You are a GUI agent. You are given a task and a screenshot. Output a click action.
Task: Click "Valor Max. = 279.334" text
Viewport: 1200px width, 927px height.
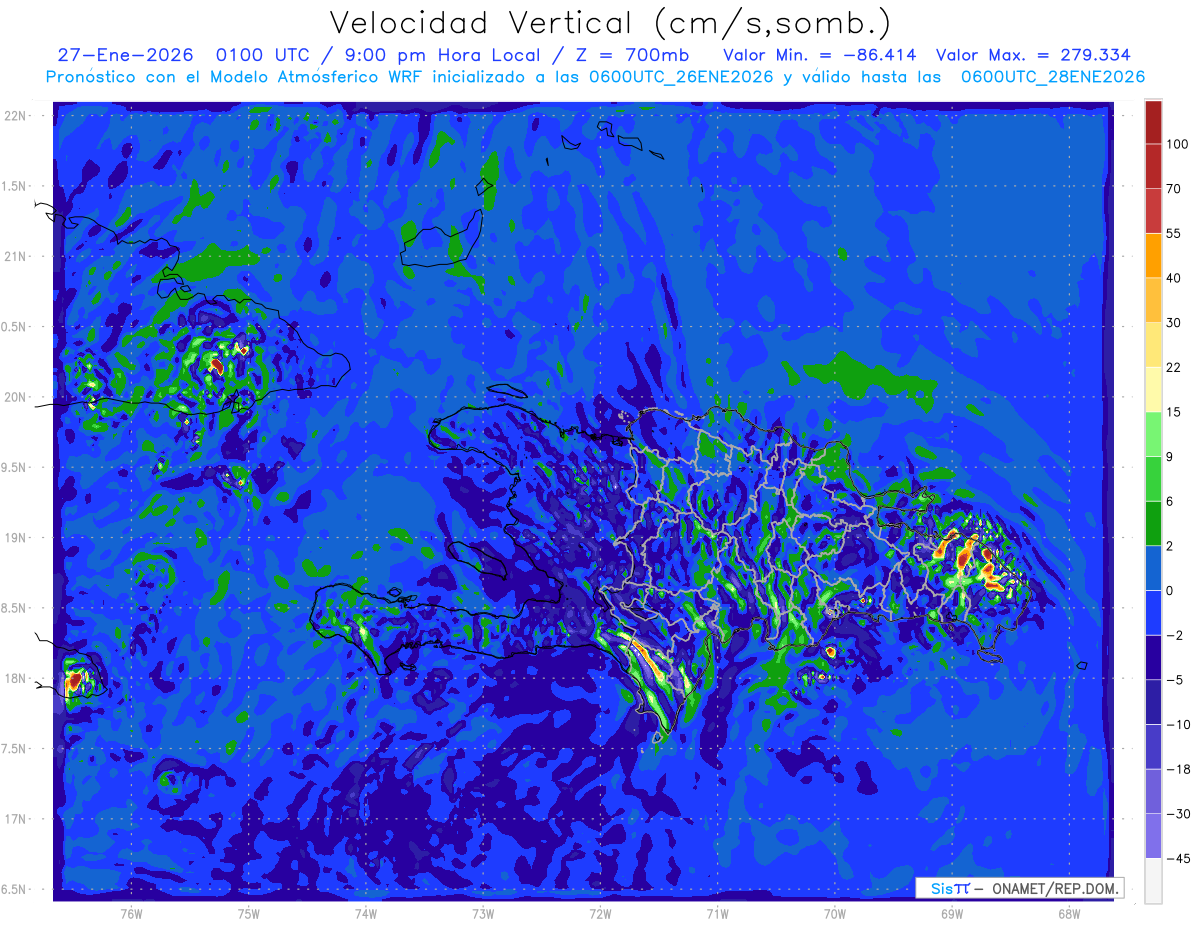click(x=1033, y=55)
